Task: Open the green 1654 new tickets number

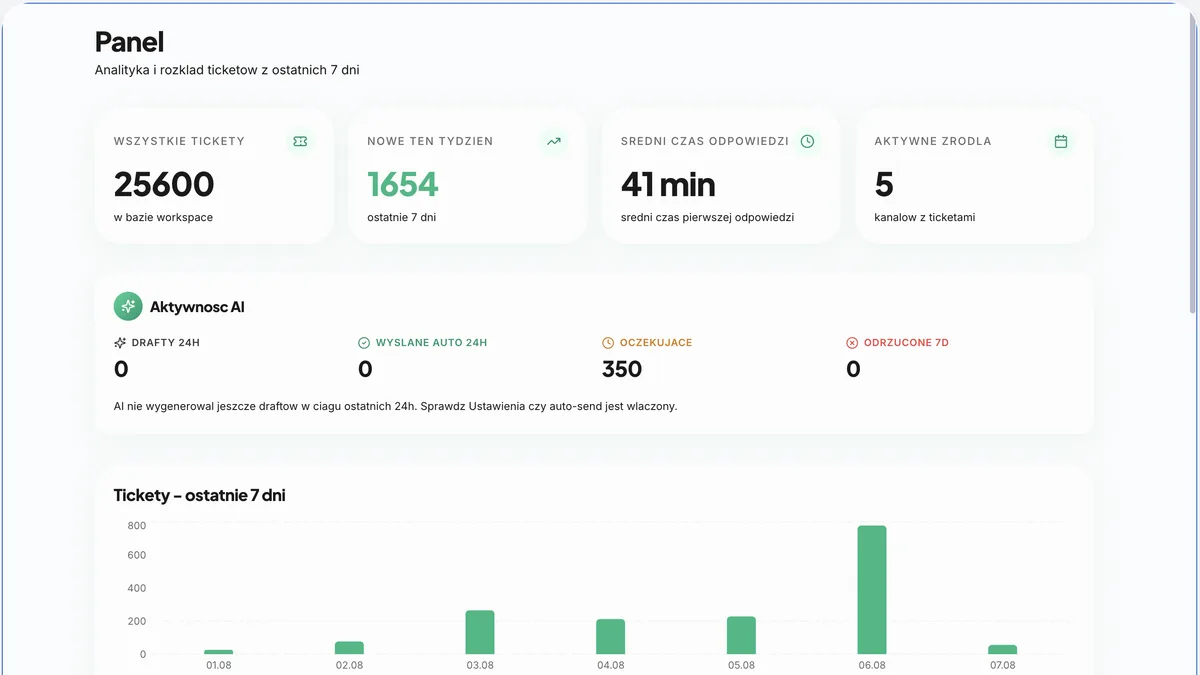Action: 403,185
